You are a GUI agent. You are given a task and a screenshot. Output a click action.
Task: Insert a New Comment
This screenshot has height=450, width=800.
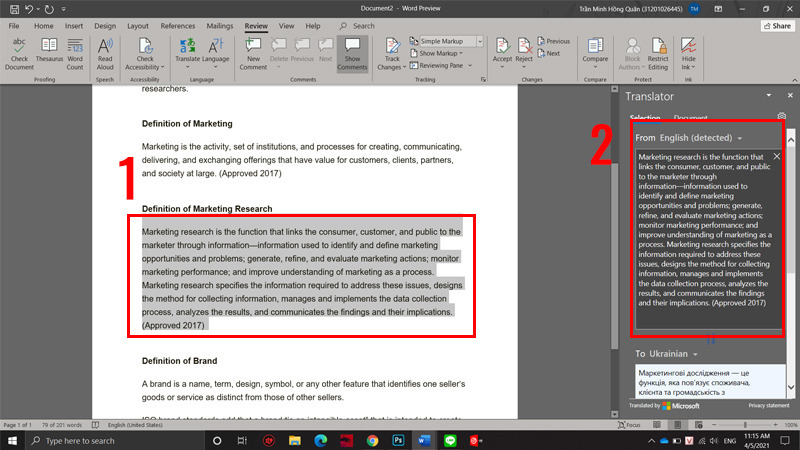[253, 50]
